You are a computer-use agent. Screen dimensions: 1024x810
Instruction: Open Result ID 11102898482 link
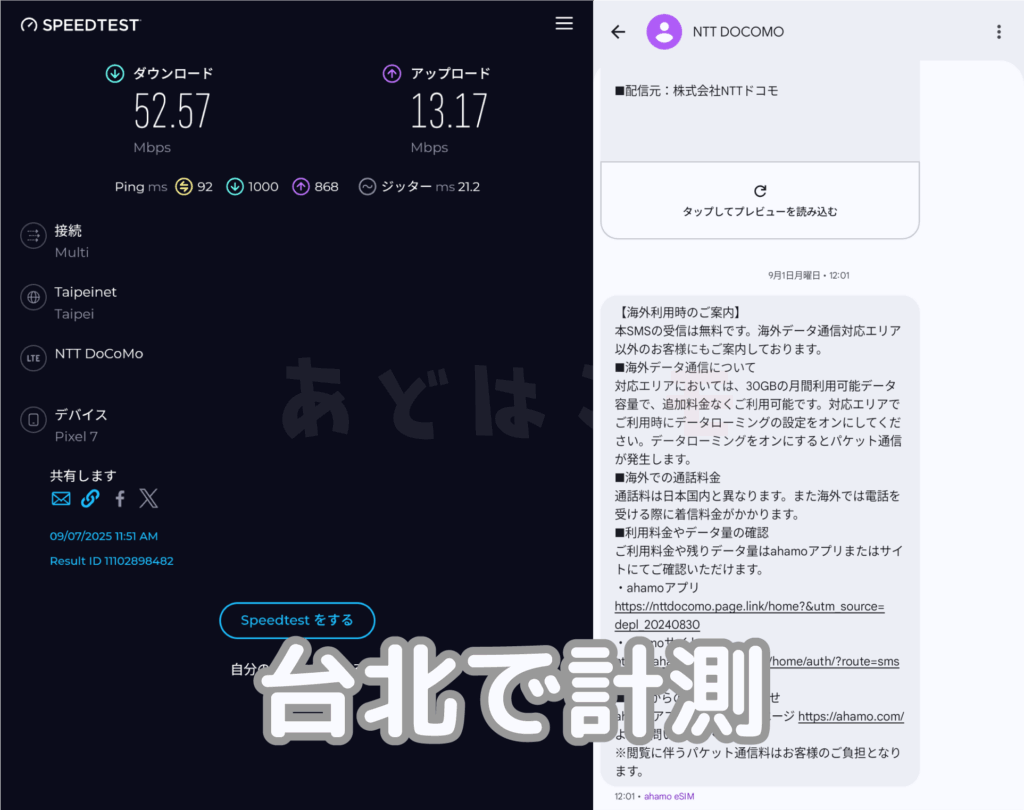[112, 561]
